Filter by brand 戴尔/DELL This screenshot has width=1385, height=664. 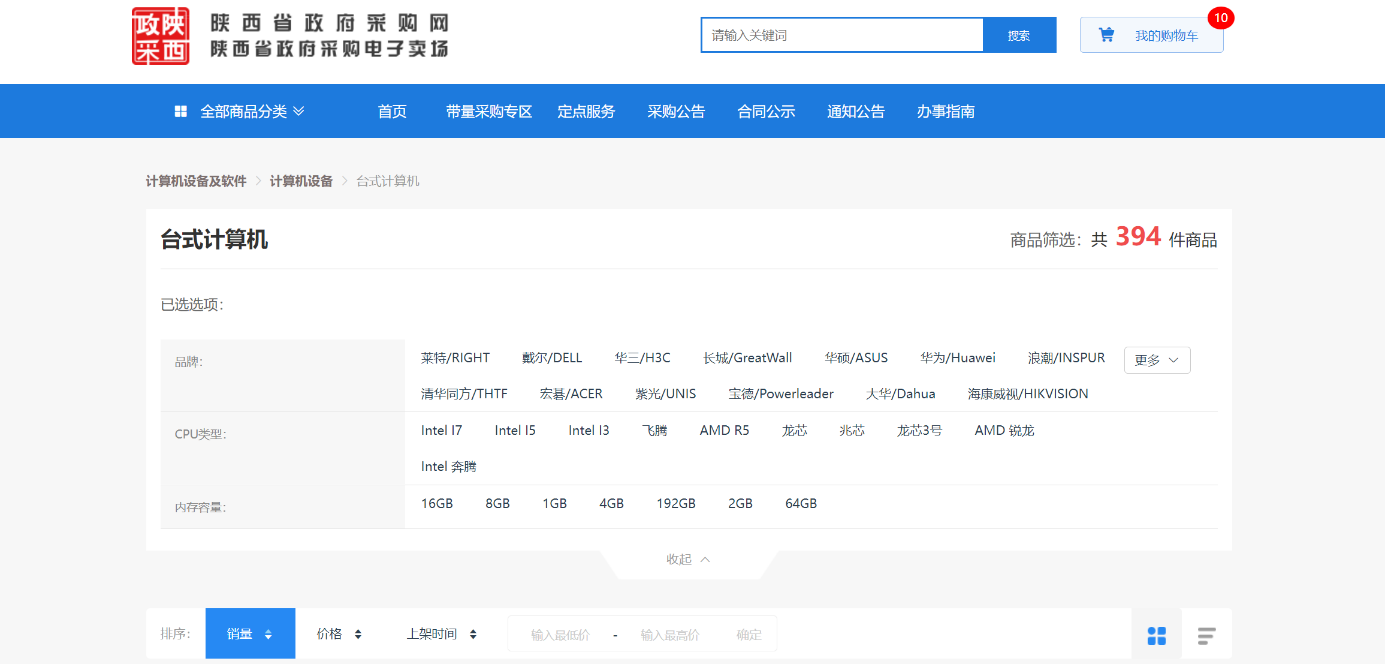coord(552,358)
